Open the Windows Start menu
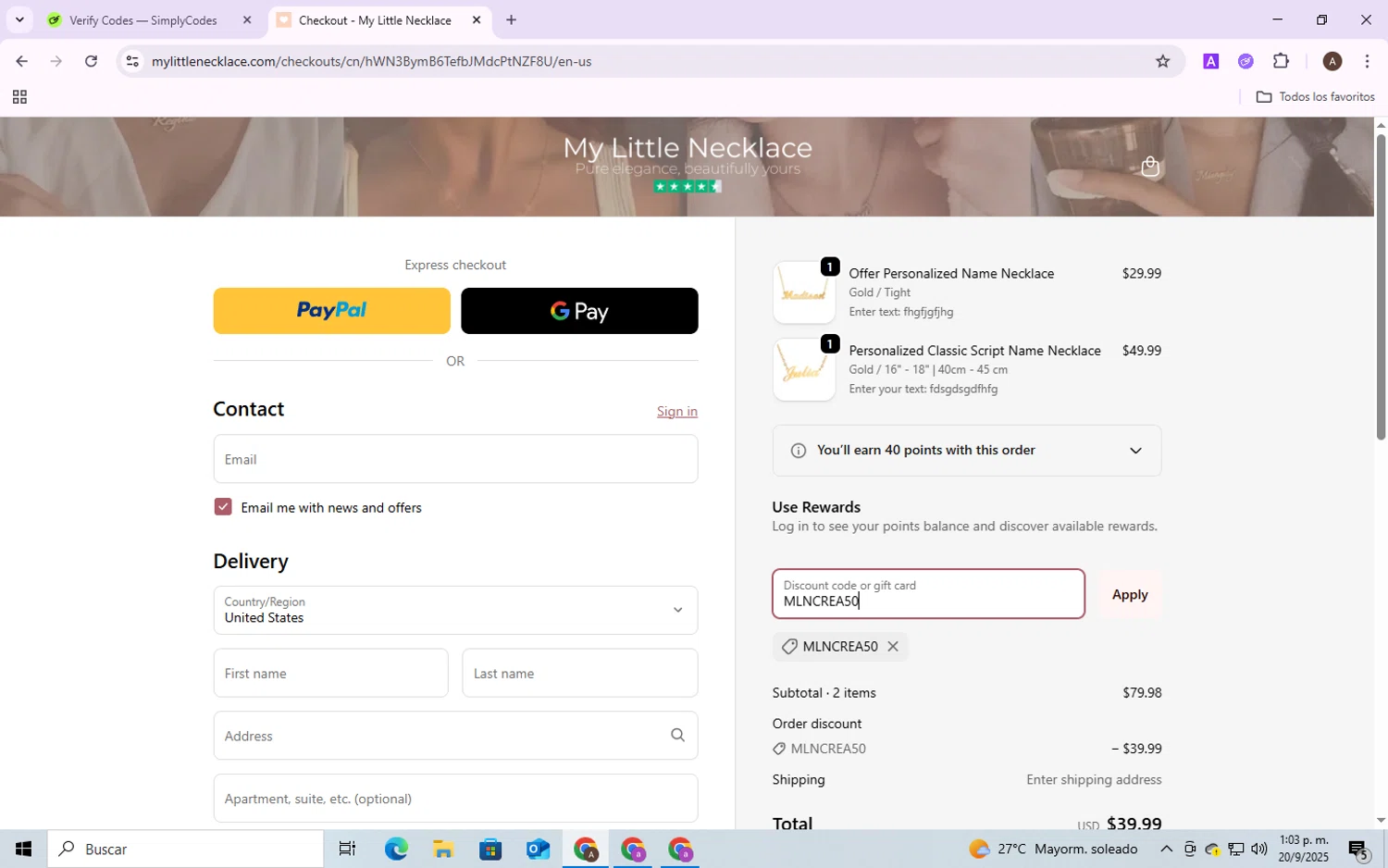This screenshot has height=868, width=1388. pyautogui.click(x=24, y=849)
